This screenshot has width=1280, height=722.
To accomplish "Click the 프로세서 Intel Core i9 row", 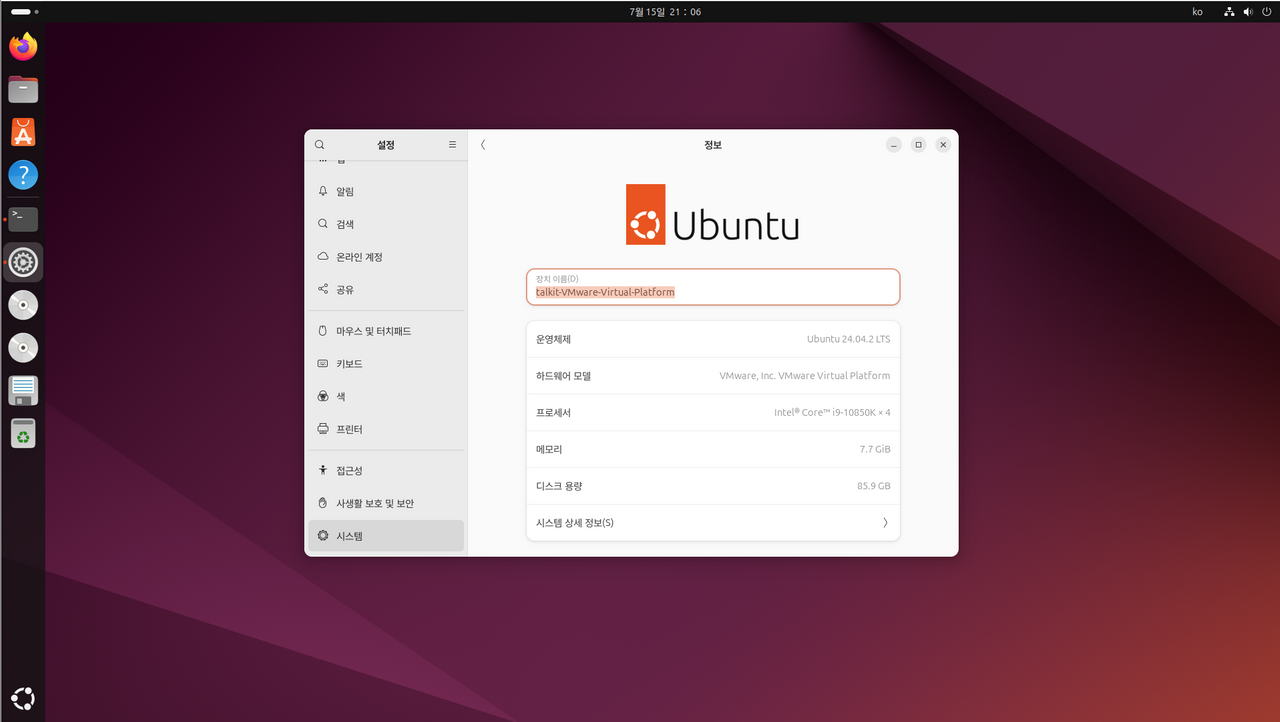I will pos(713,412).
